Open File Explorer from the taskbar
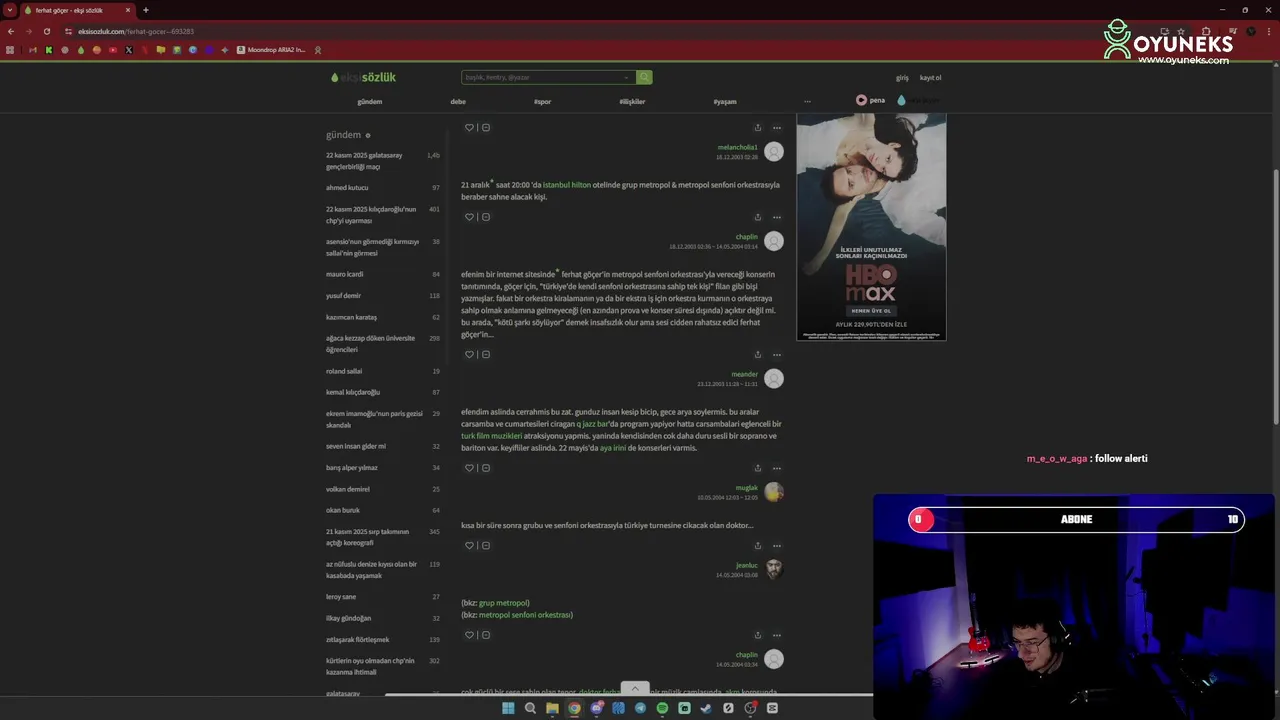This screenshot has width=1280, height=720. [552, 708]
